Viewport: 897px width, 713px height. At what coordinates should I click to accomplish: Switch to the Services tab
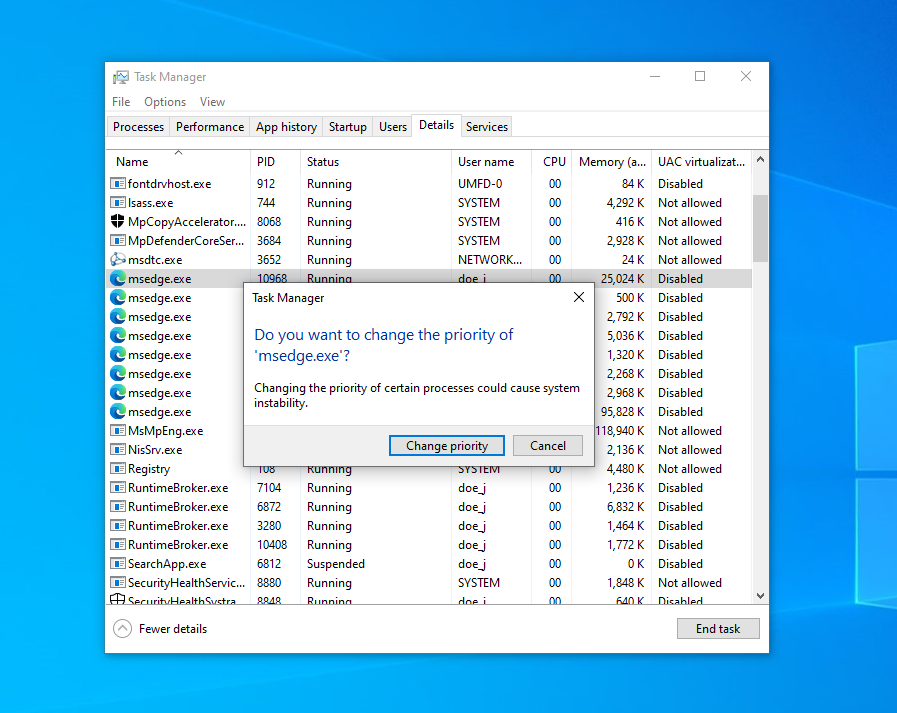[x=486, y=126]
